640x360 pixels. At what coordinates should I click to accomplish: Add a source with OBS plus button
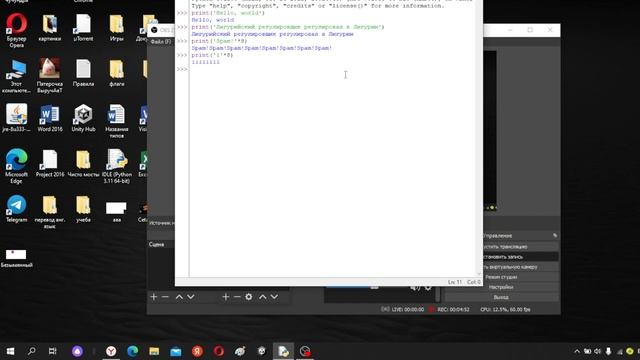225,297
